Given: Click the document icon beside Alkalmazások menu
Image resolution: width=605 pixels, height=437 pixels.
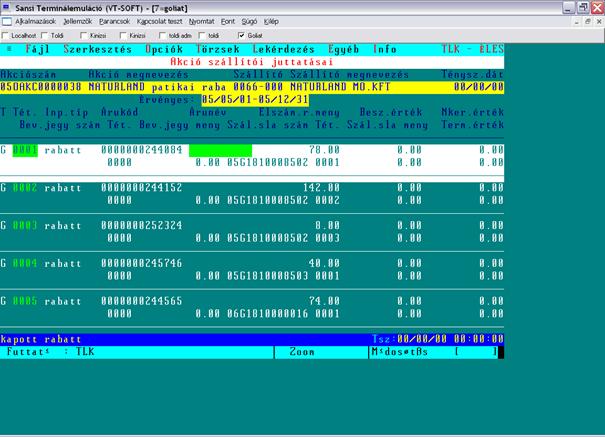Looking at the screenshot, I should 7,20.
